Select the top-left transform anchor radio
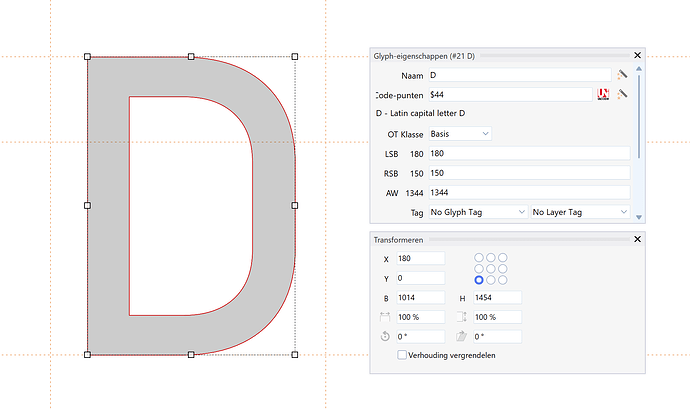The image size is (690, 409). point(479,258)
